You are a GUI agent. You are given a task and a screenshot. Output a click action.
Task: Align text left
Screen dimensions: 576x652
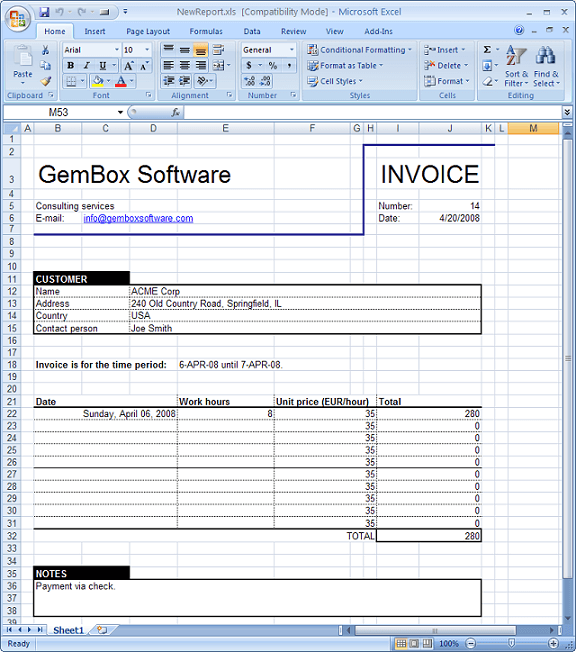coord(168,65)
